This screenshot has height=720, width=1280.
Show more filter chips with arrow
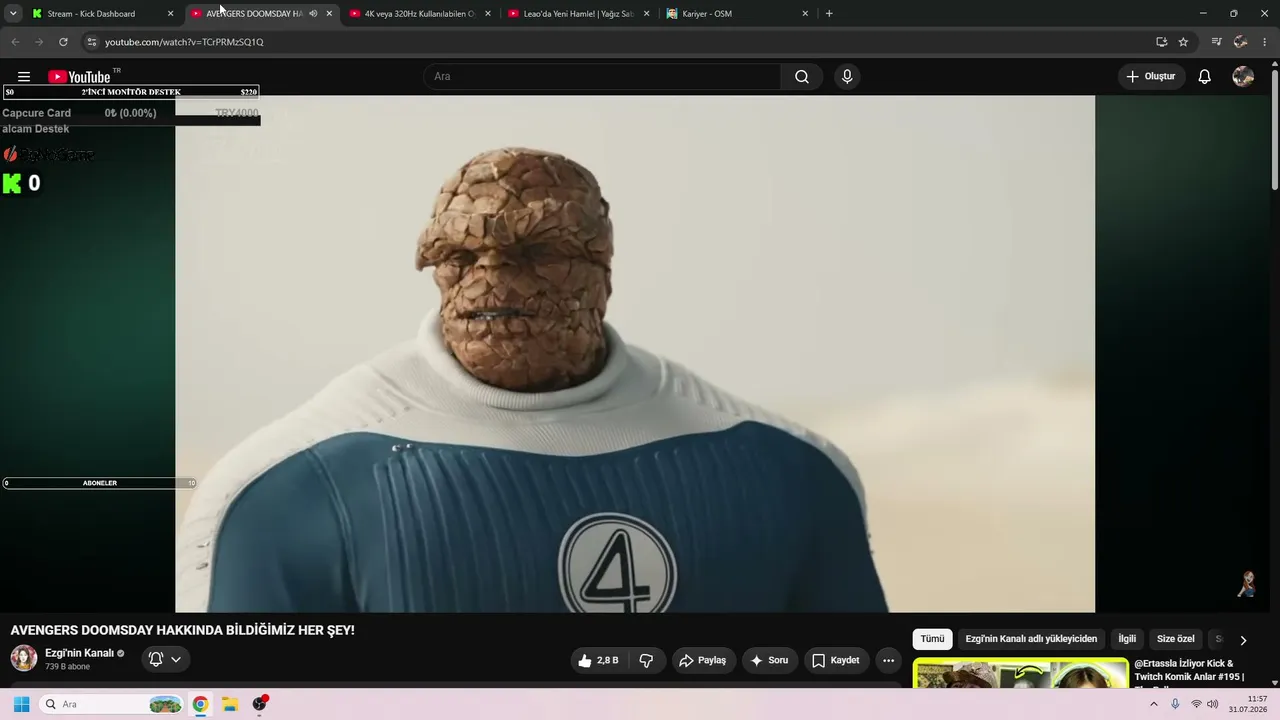(1243, 640)
